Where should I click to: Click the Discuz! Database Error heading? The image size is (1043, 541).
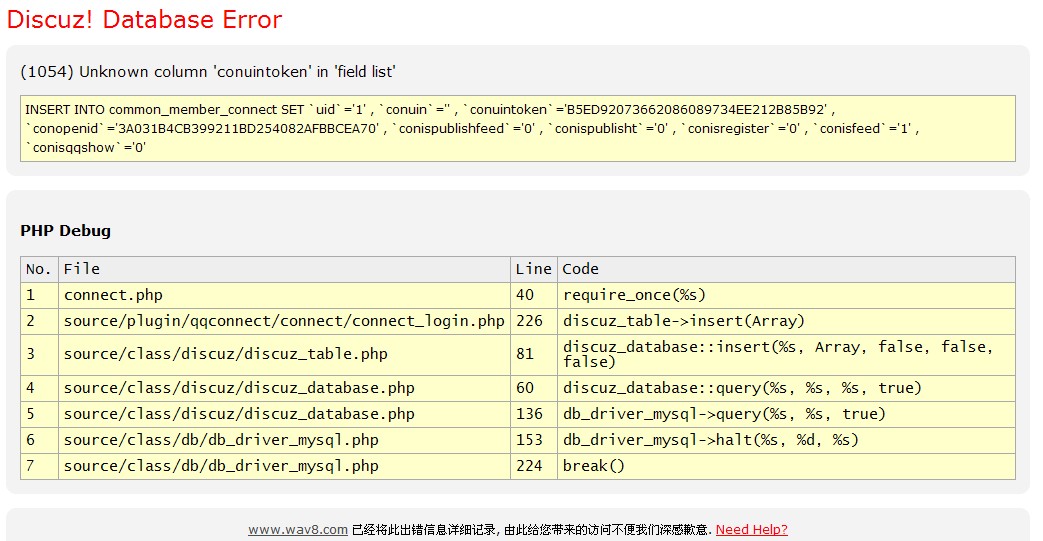click(145, 20)
